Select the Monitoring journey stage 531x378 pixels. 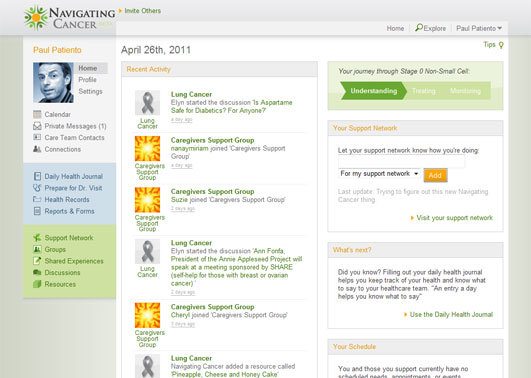coord(465,91)
